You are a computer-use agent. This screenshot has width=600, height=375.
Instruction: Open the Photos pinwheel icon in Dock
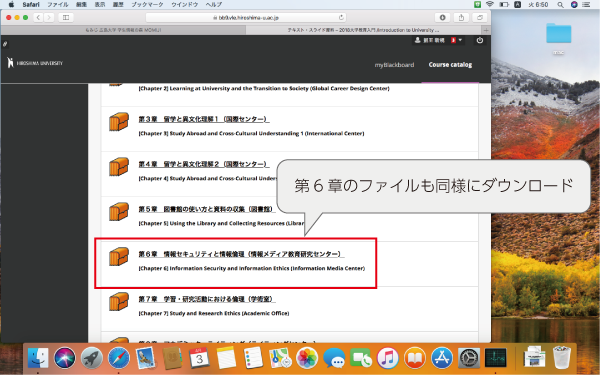(307, 358)
